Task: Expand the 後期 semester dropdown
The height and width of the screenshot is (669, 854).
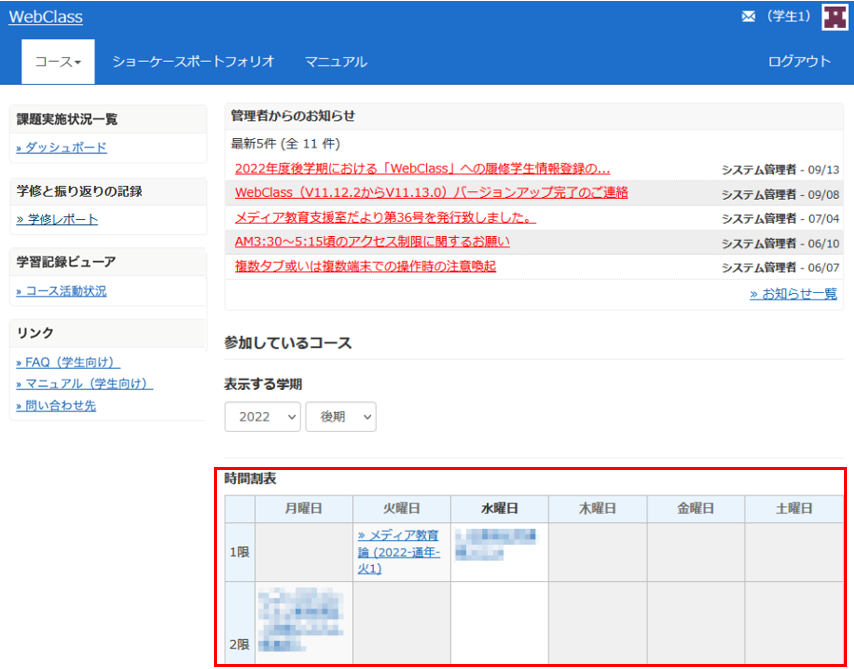Action: pos(340,417)
